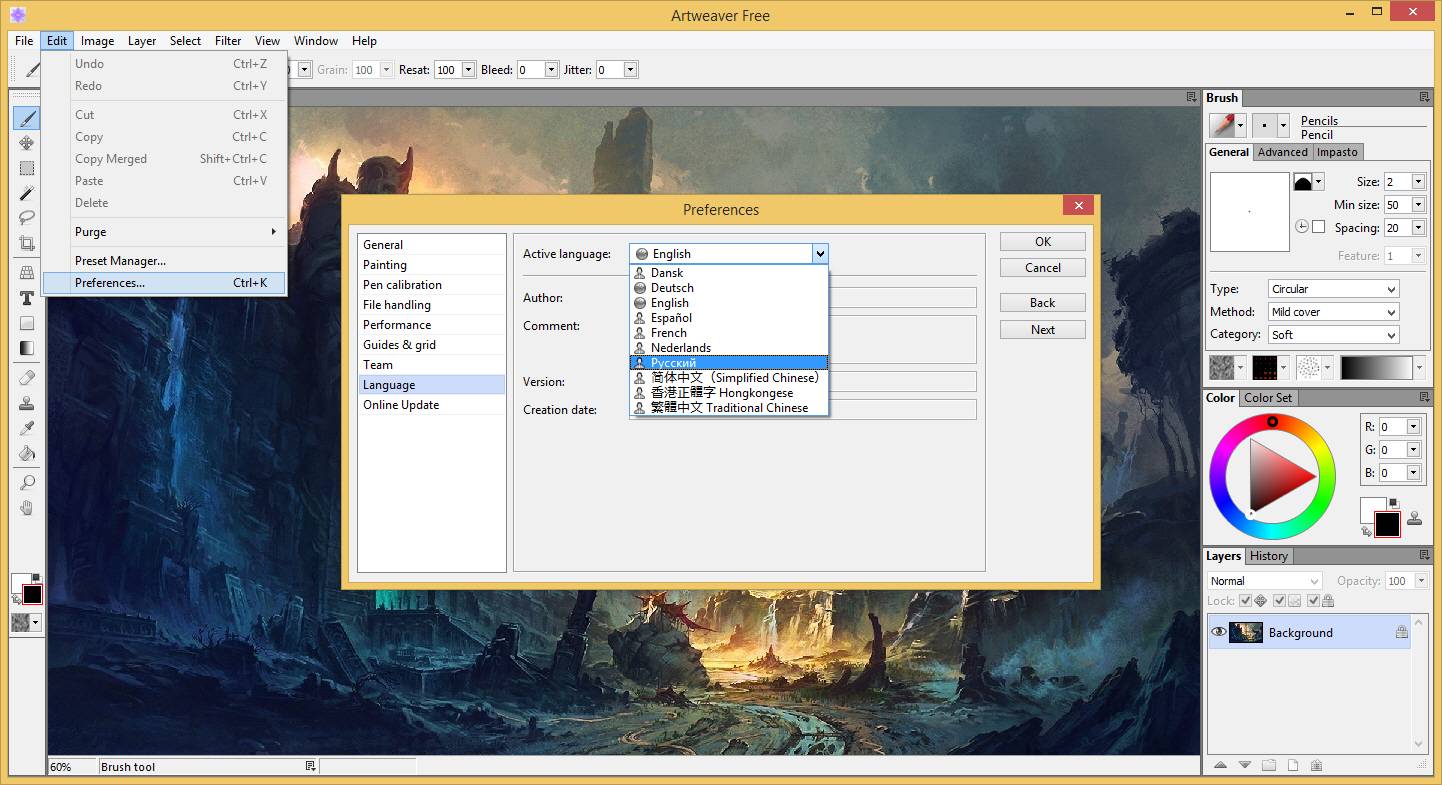Open the Pencils brush category picker

1227,125
